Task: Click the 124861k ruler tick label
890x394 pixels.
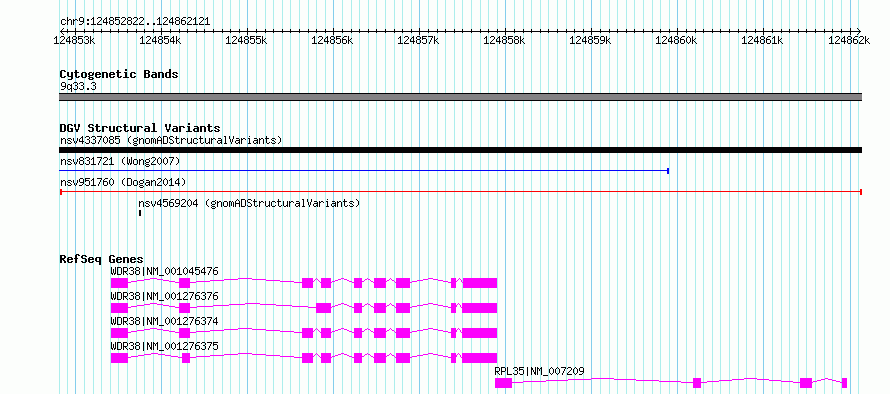Action: (762, 40)
